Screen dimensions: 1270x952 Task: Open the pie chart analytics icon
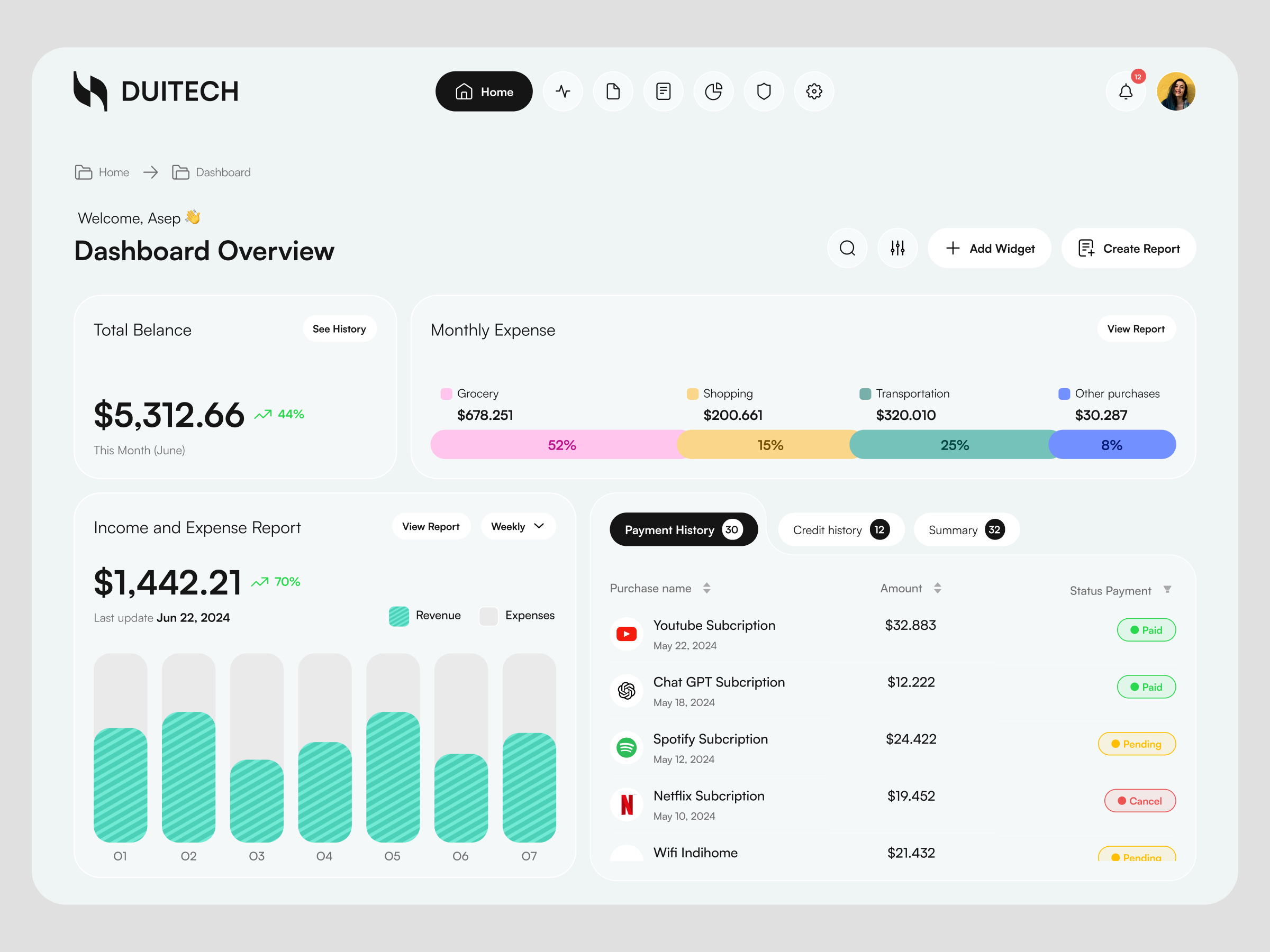[x=714, y=91]
